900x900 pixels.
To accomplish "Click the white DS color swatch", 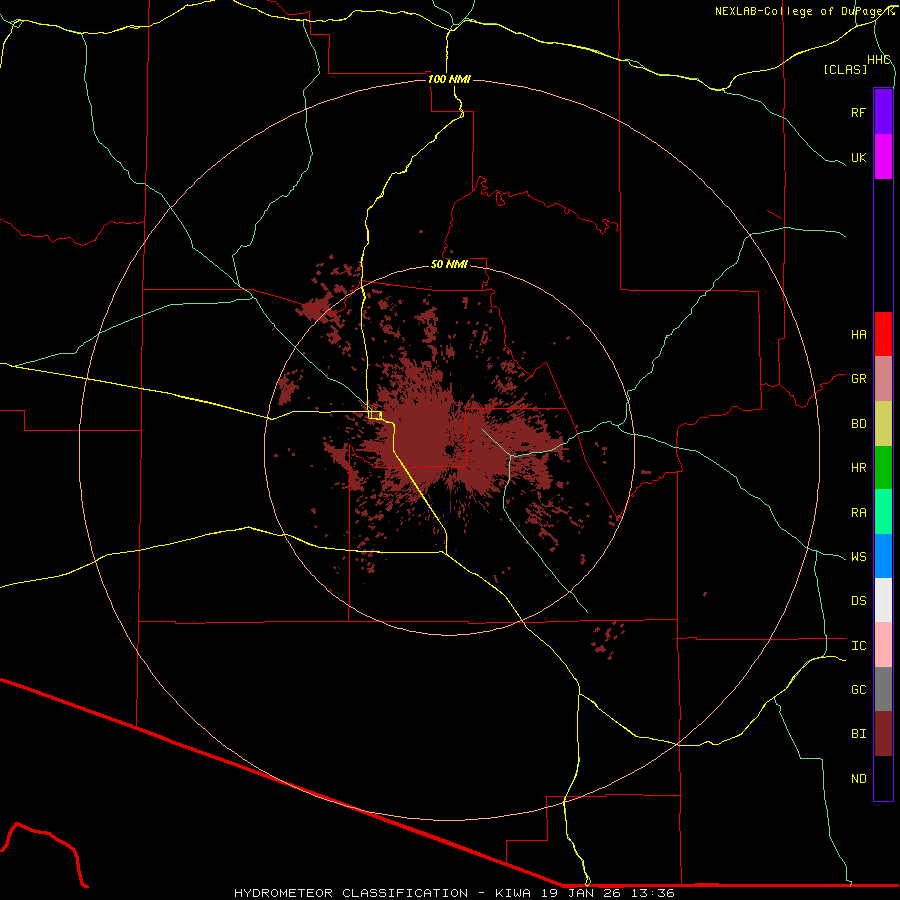I will [x=883, y=600].
